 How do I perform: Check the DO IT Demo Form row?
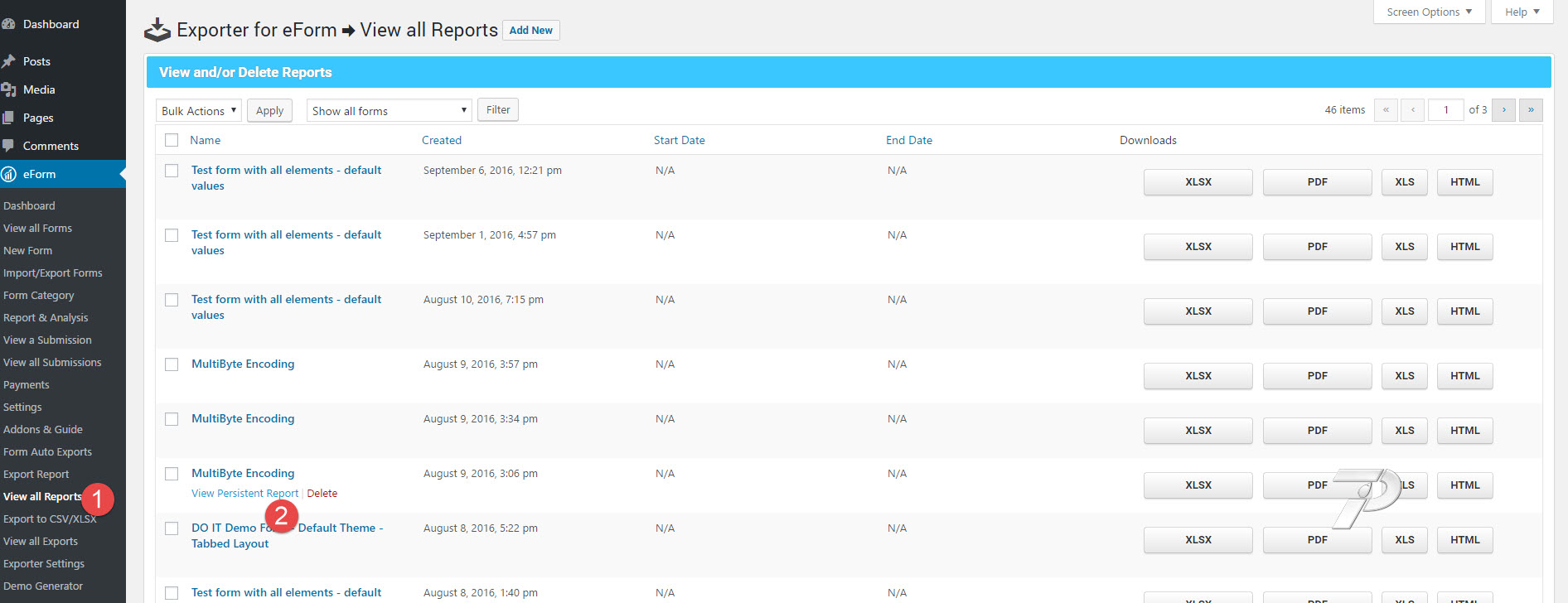click(172, 528)
